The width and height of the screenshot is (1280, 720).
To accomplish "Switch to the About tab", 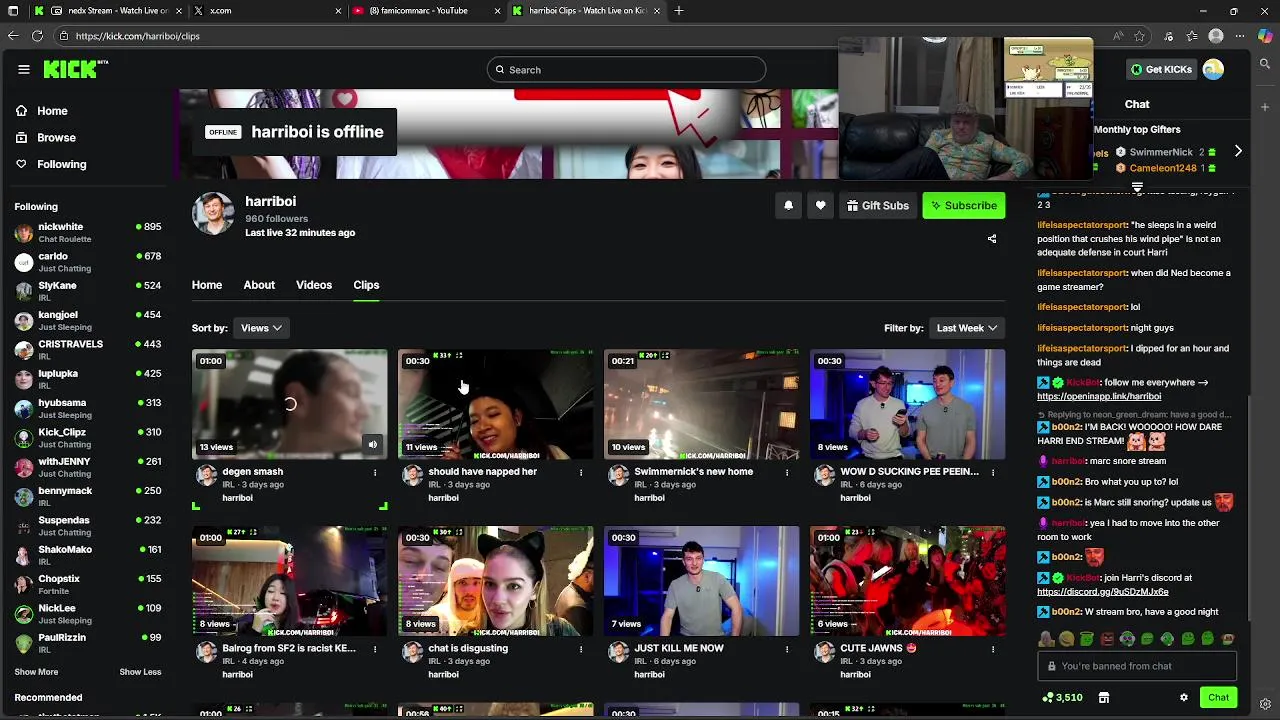I will point(259,285).
